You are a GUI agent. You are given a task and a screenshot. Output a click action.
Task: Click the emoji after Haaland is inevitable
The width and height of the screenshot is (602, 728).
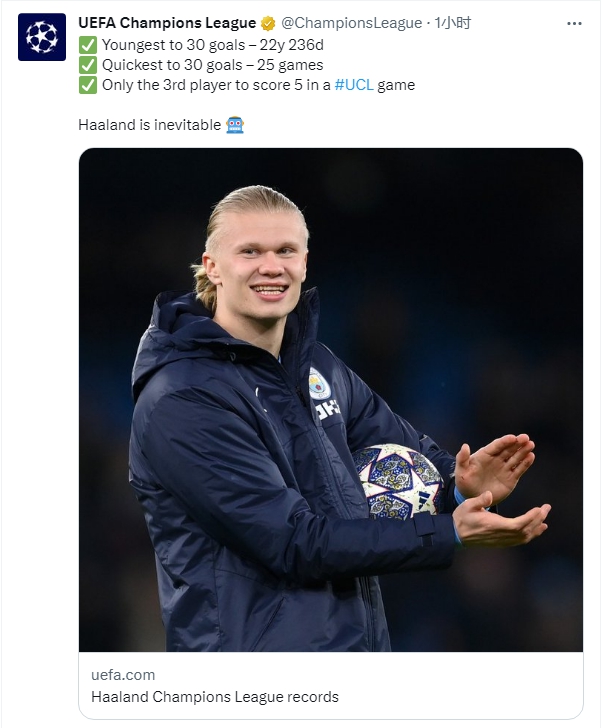point(236,125)
